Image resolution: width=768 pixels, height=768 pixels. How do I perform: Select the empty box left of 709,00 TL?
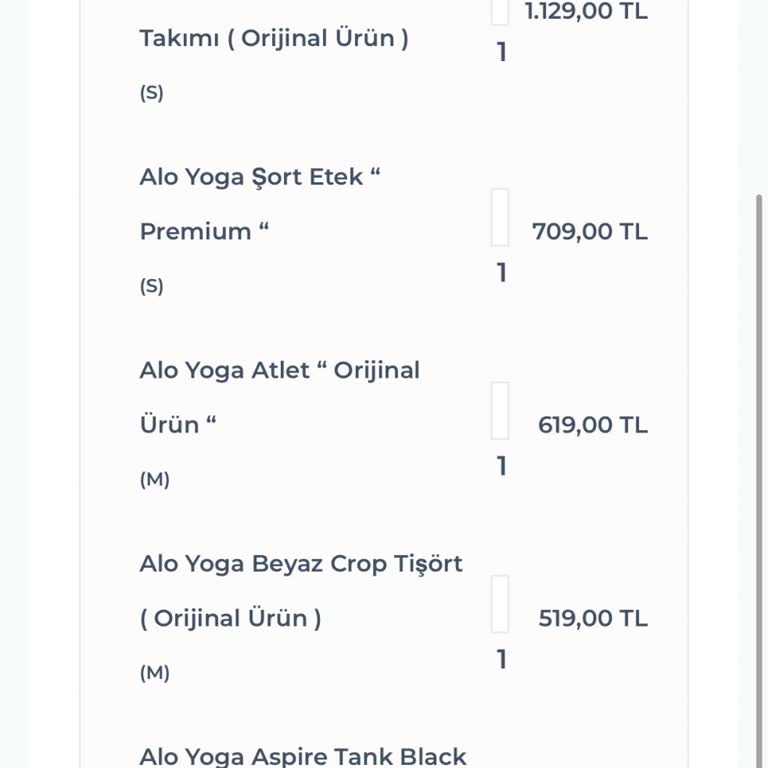click(x=500, y=218)
